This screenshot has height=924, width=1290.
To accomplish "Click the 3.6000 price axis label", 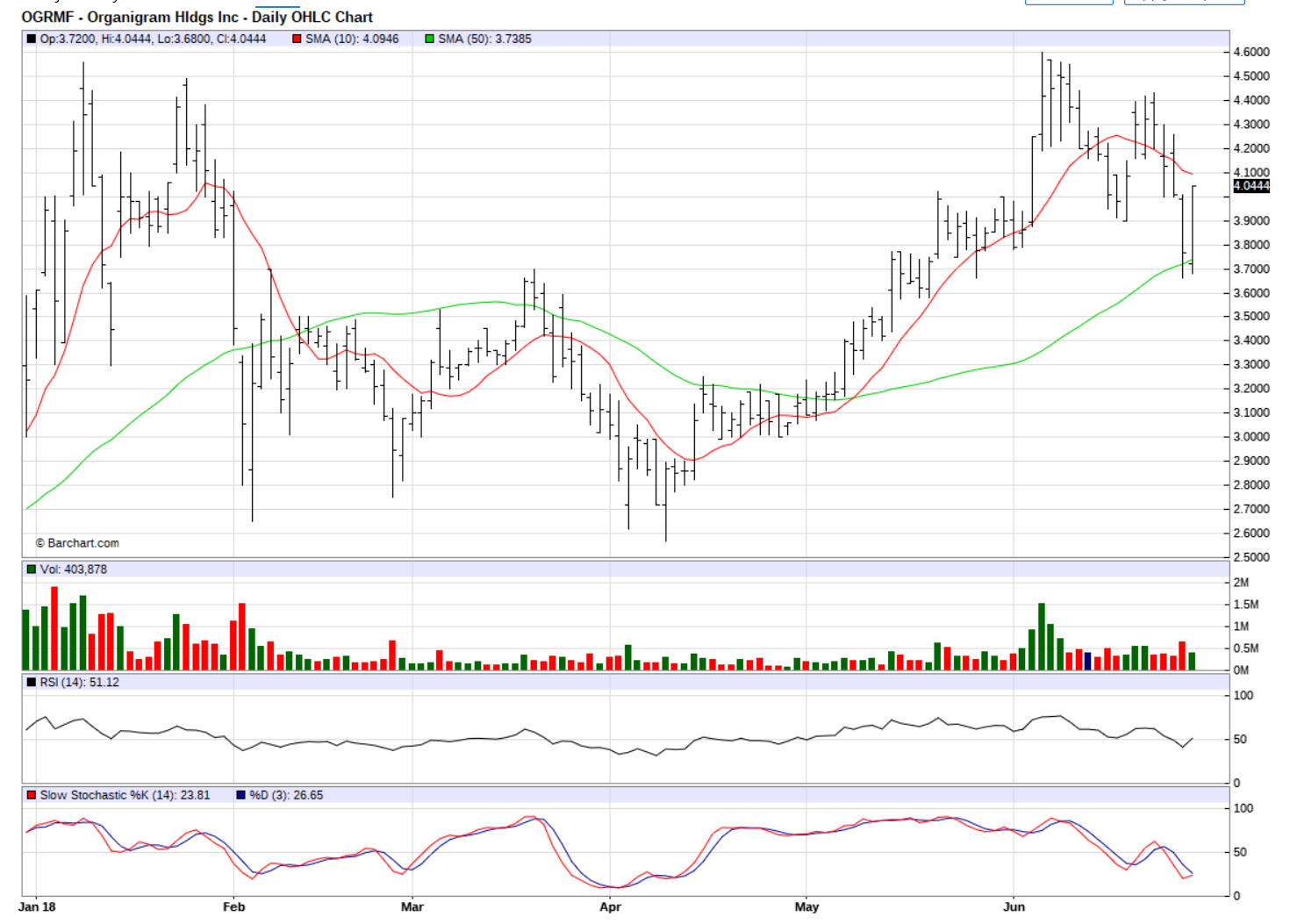I will [x=1251, y=293].
